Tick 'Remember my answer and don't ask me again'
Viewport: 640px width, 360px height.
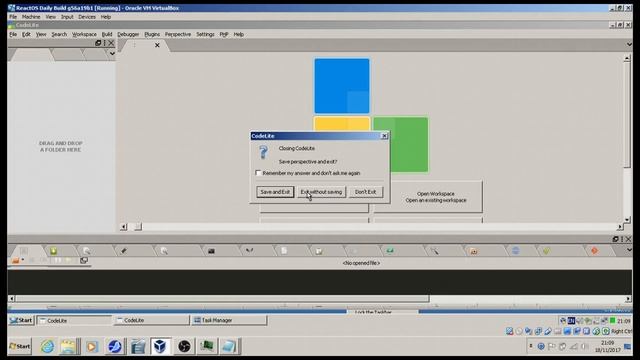click(258, 173)
